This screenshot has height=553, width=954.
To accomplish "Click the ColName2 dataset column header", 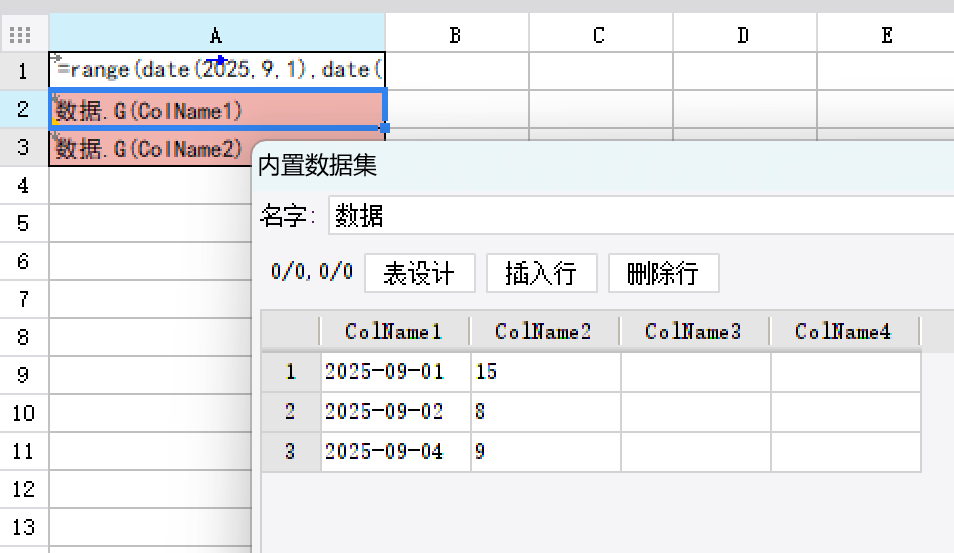I will 543,331.
